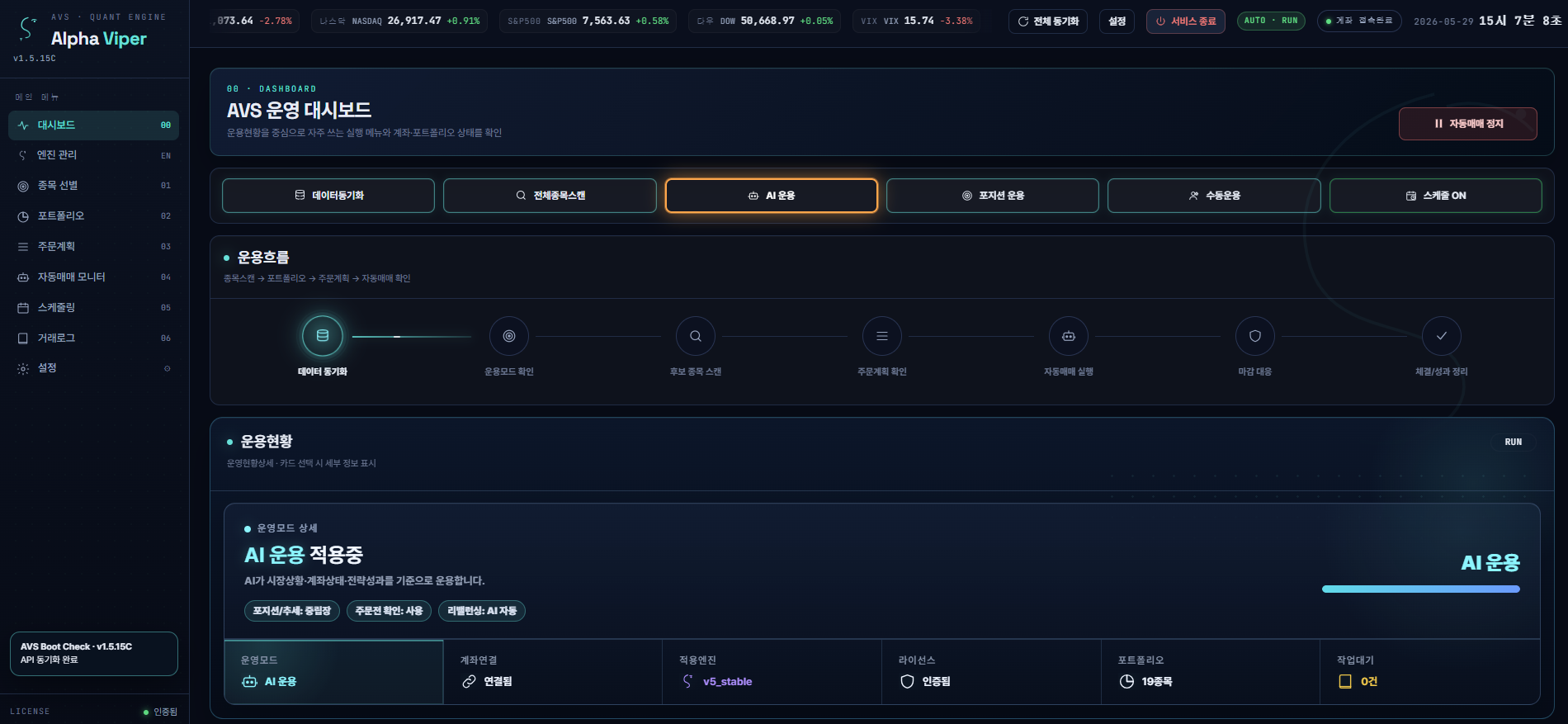
Task: Click the S&P500 7,563.63 ticker
Action: coord(588,21)
